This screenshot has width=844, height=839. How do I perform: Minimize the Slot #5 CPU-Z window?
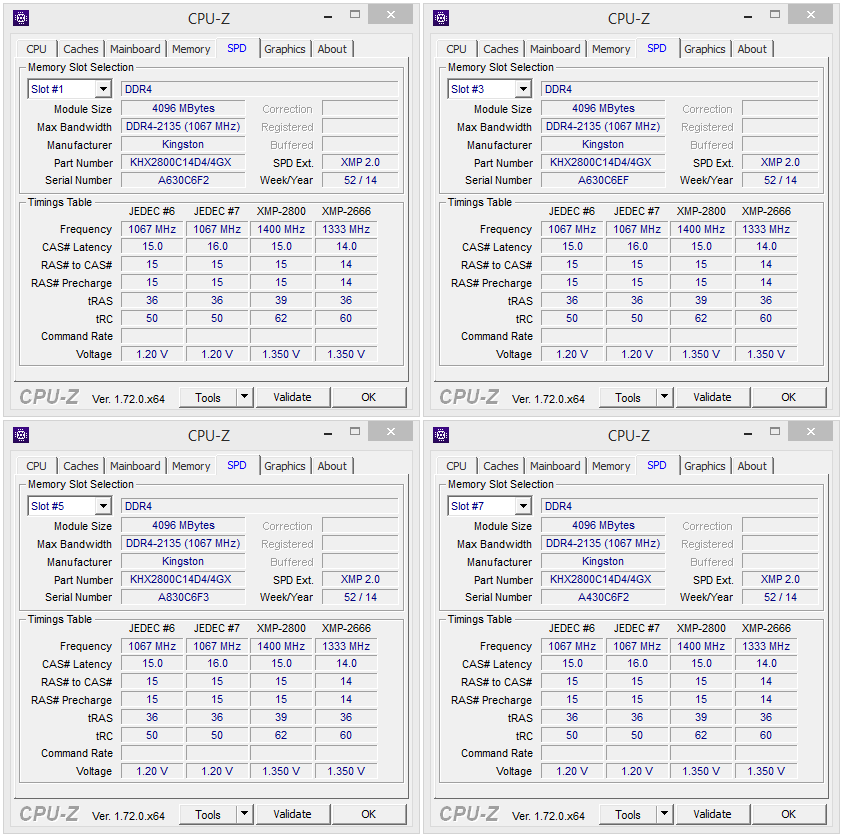coord(328,434)
